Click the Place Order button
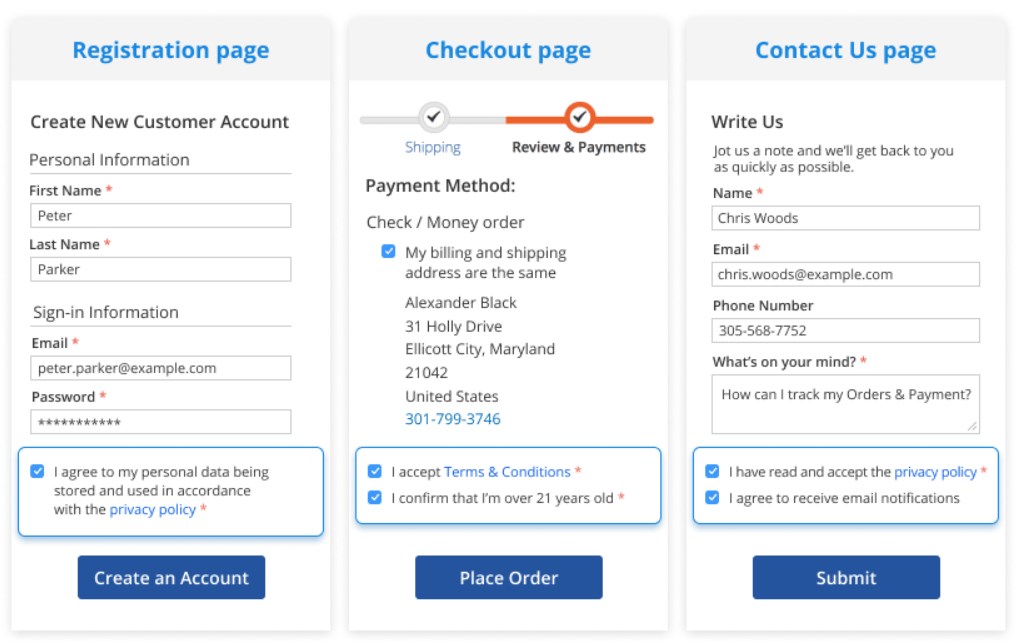 508,577
